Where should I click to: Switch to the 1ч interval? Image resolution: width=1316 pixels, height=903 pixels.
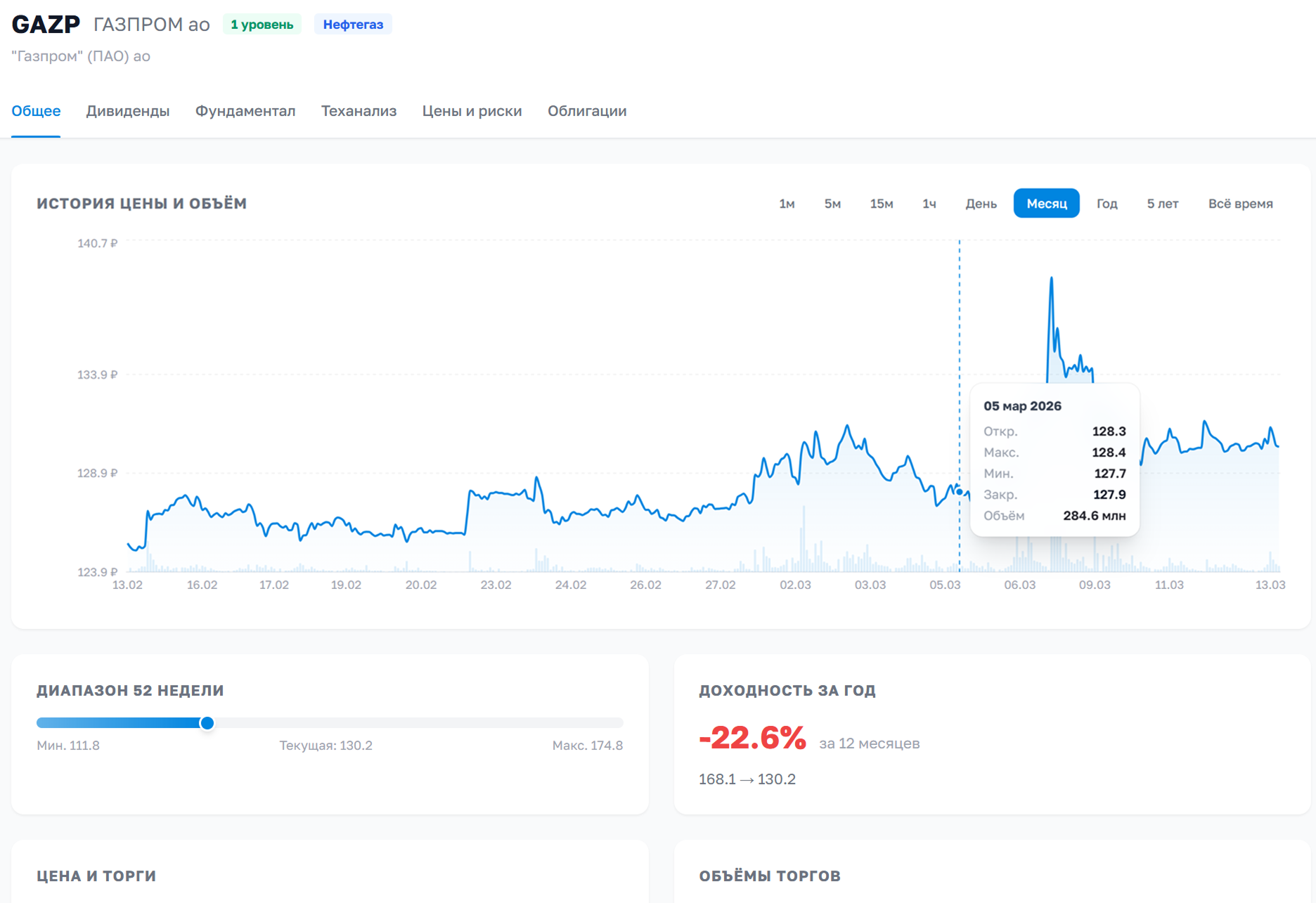929,204
